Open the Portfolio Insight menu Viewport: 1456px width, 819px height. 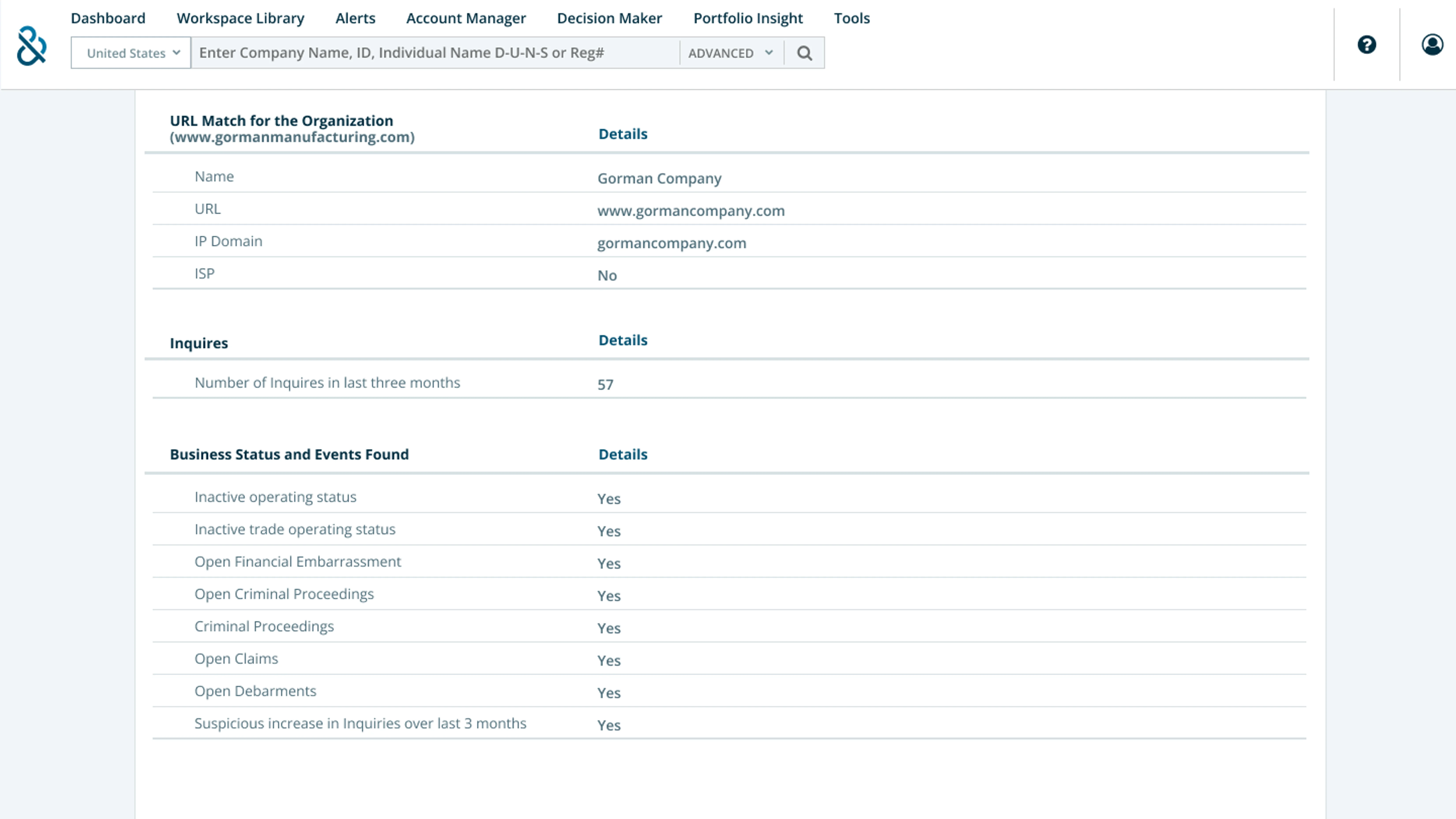tap(748, 18)
